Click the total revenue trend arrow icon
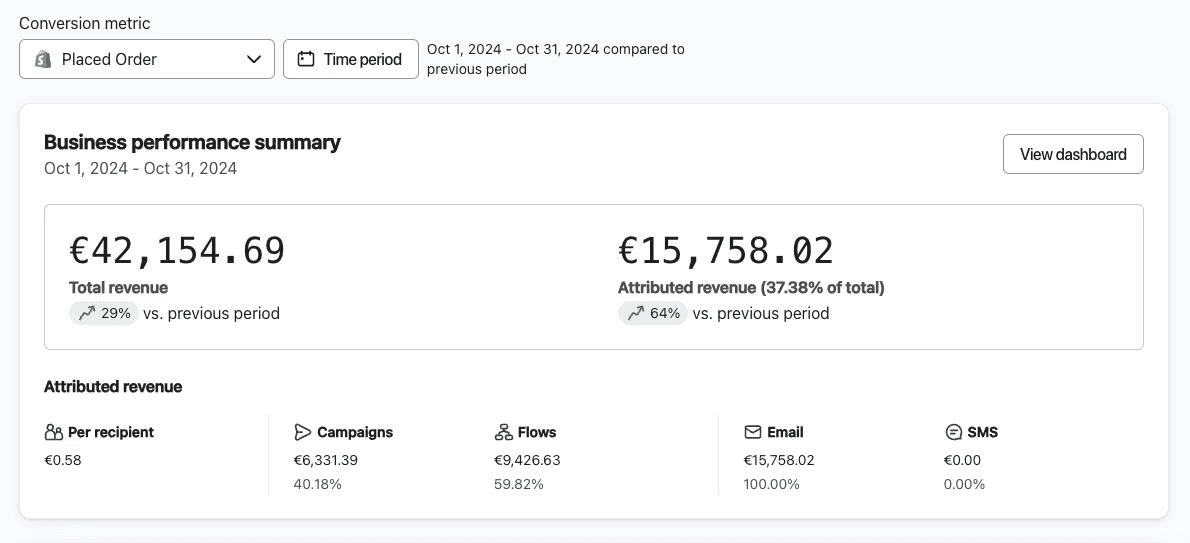The width and height of the screenshot is (1190, 543). pos(87,313)
